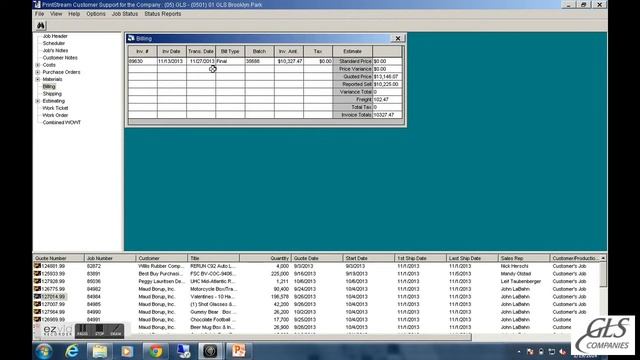
Task: Sort job list by Quantity column
Action: pos(265,258)
